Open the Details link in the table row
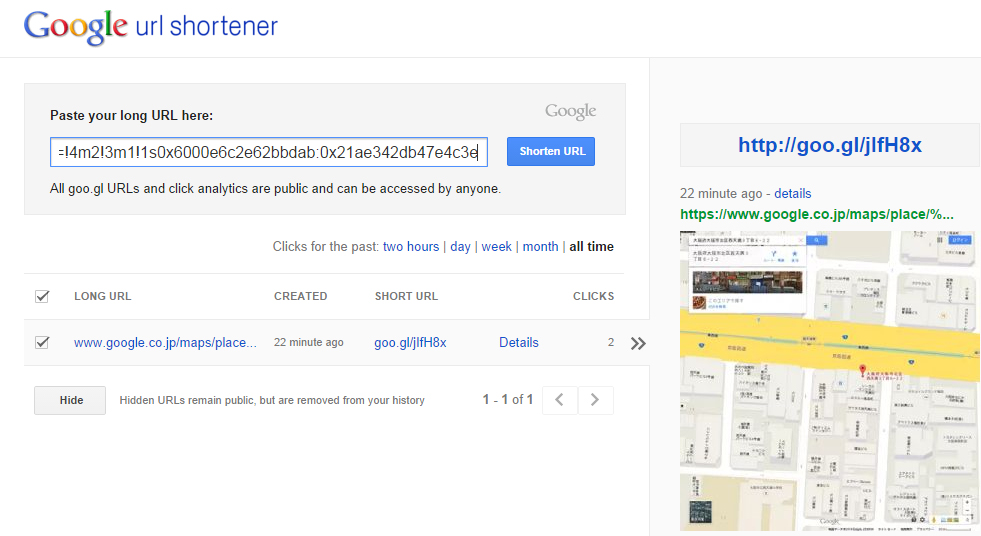This screenshot has width=981, height=536. tap(518, 342)
